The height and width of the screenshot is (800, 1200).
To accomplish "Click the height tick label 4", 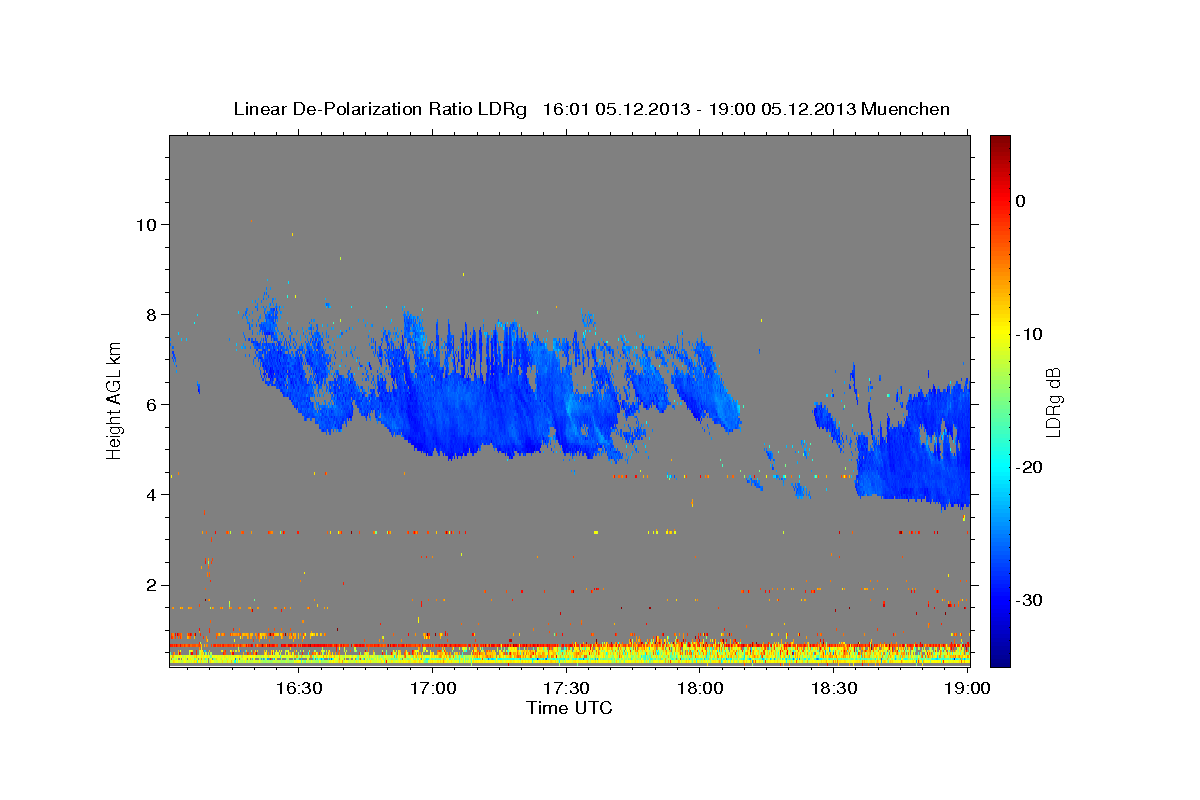I will tap(152, 495).
